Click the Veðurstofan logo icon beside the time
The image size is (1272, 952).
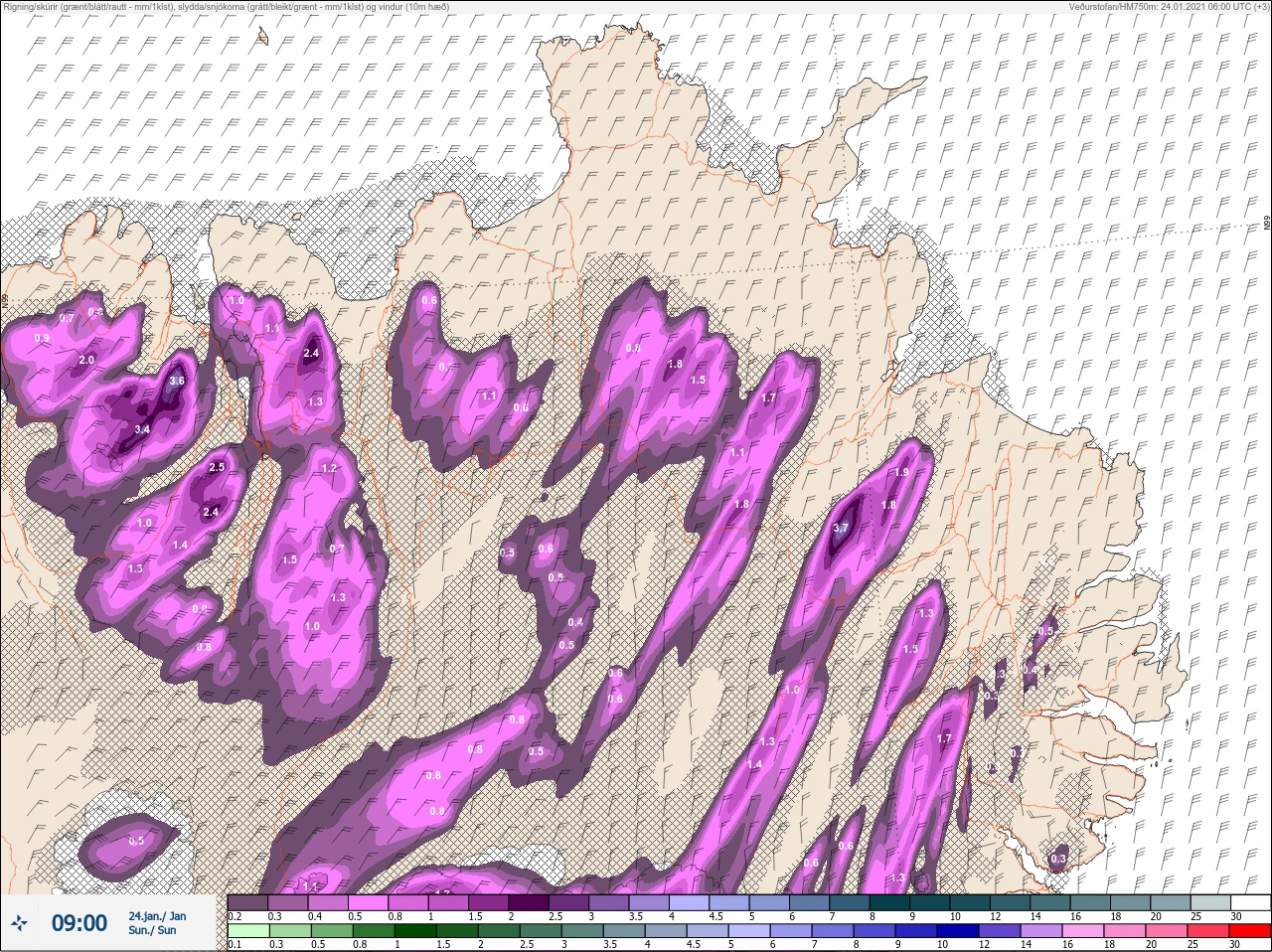(19, 924)
